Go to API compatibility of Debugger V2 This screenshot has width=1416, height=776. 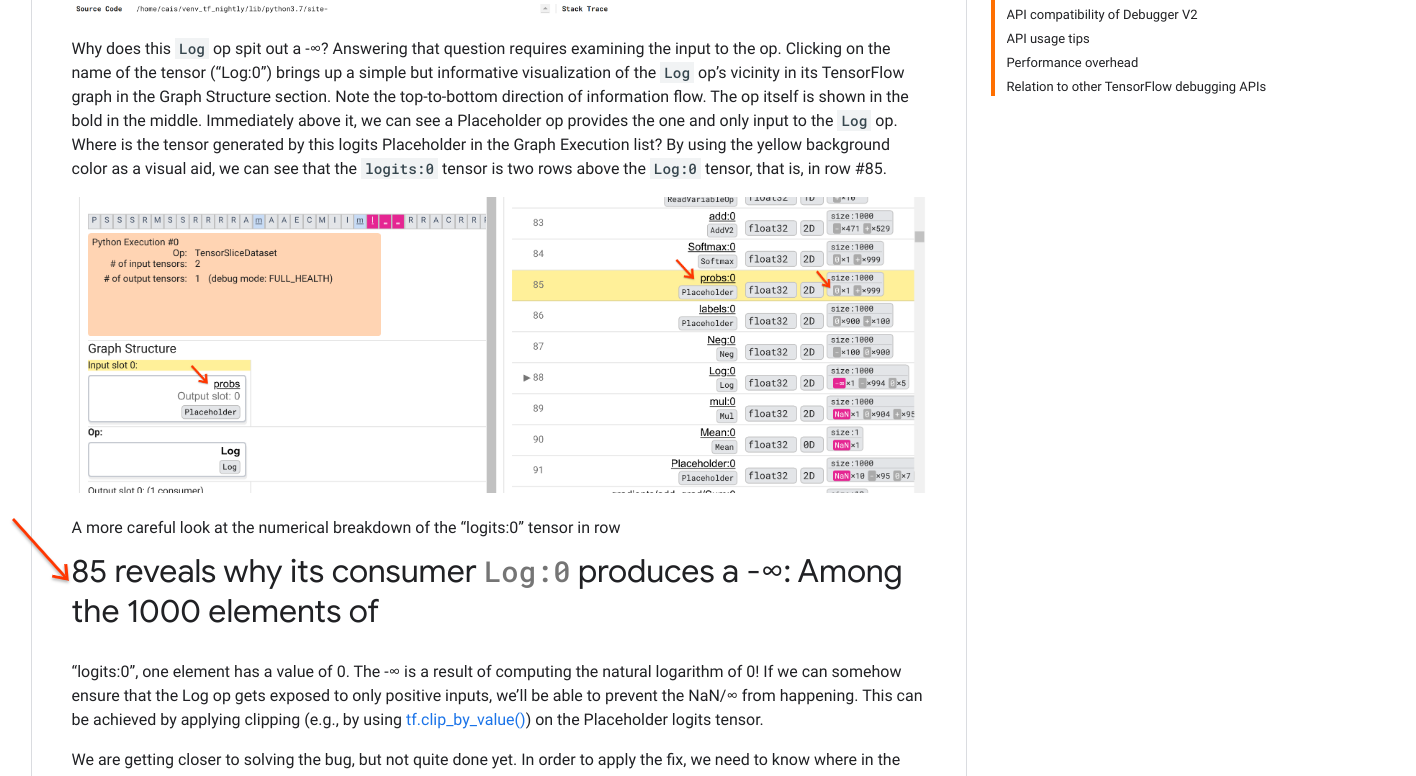coord(1101,15)
